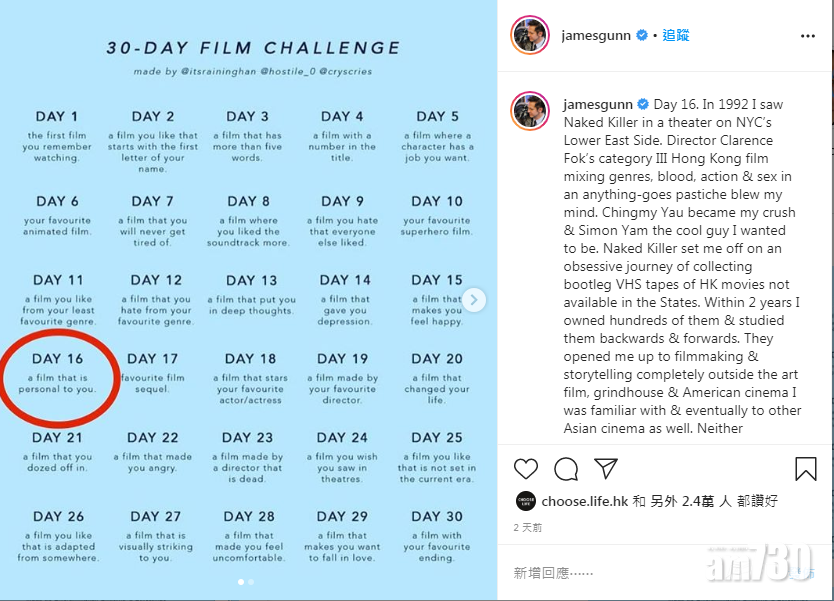
Task: Open jamesgunn's profile picture in the header
Action: tap(530, 35)
